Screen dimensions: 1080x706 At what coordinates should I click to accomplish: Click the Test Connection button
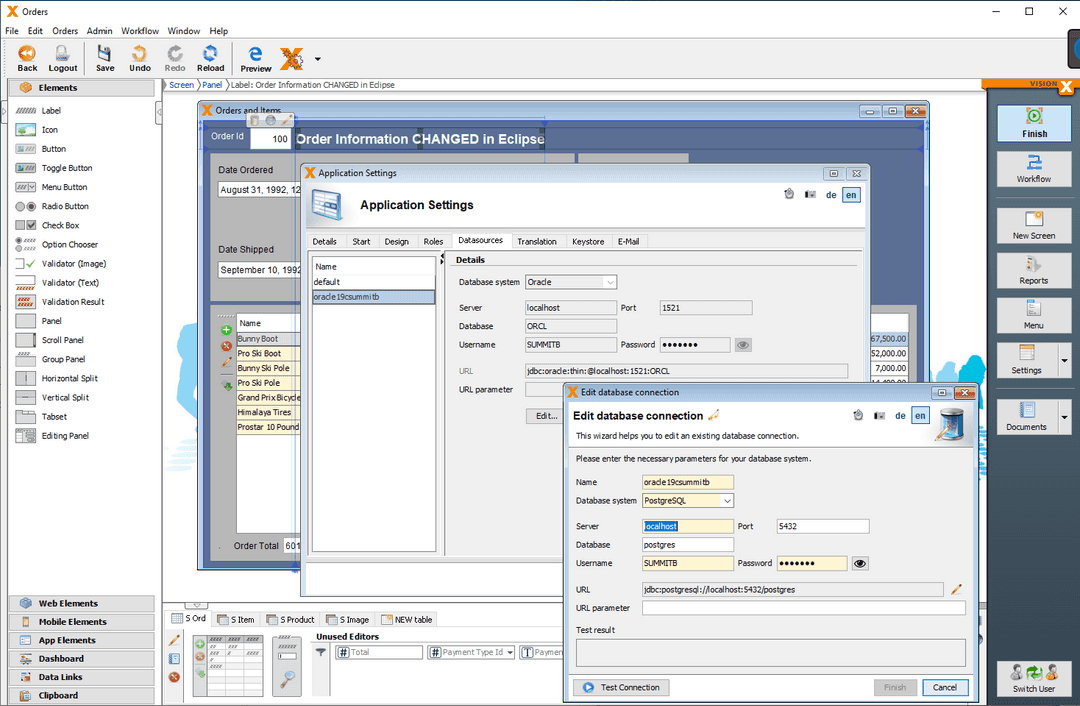620,687
